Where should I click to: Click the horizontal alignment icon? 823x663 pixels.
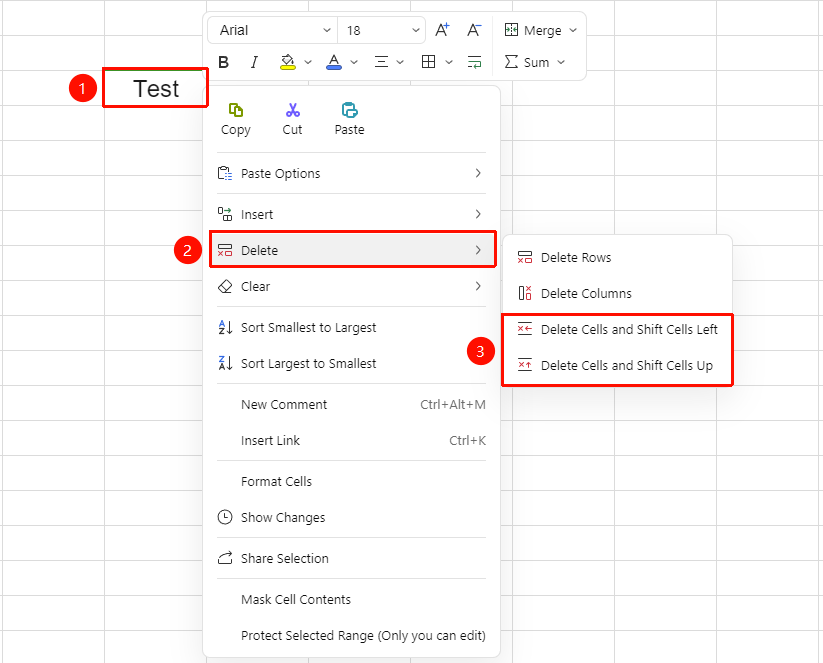pyautogui.click(x=381, y=62)
